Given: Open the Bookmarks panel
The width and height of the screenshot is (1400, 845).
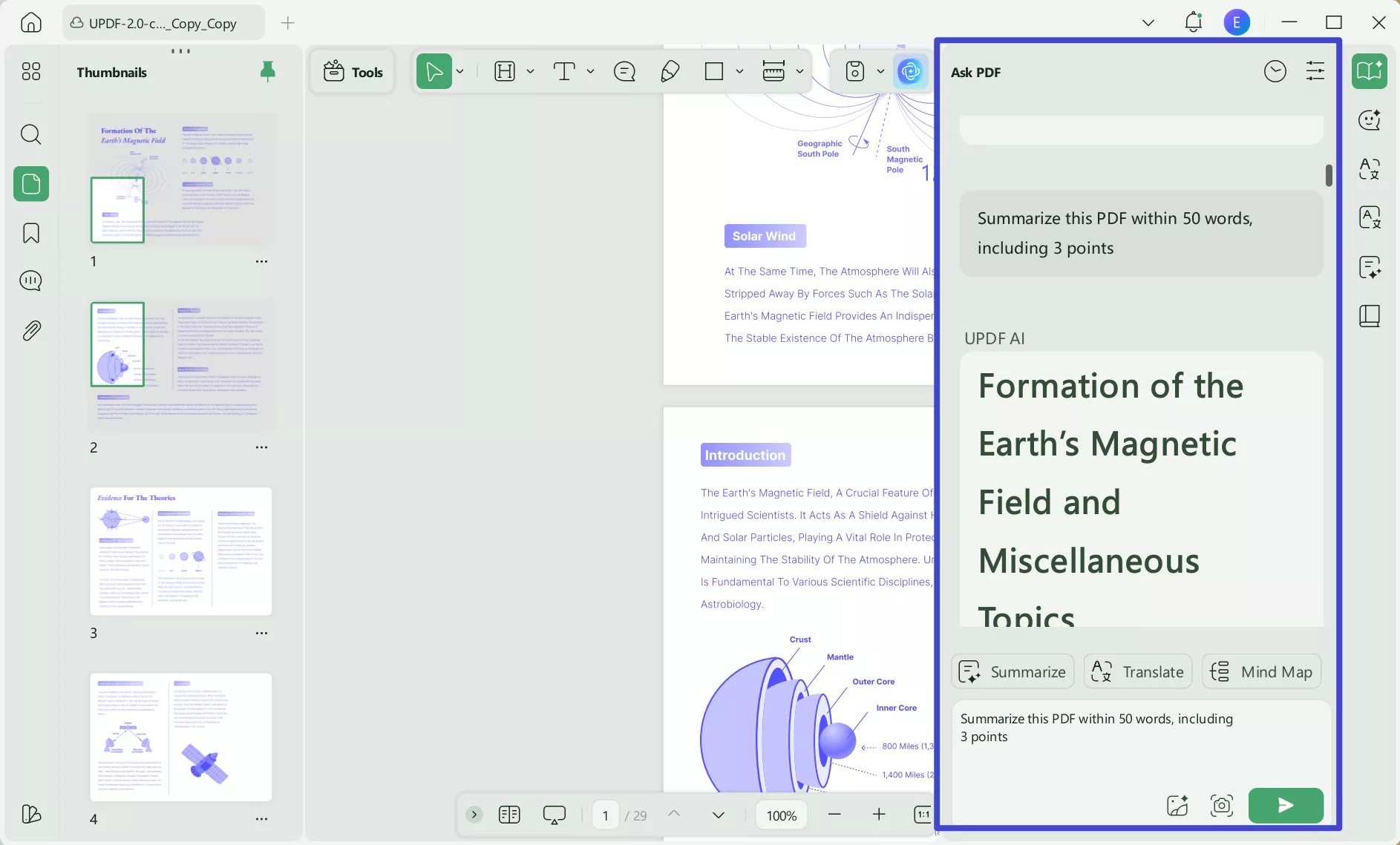Looking at the screenshot, I should pos(30,233).
